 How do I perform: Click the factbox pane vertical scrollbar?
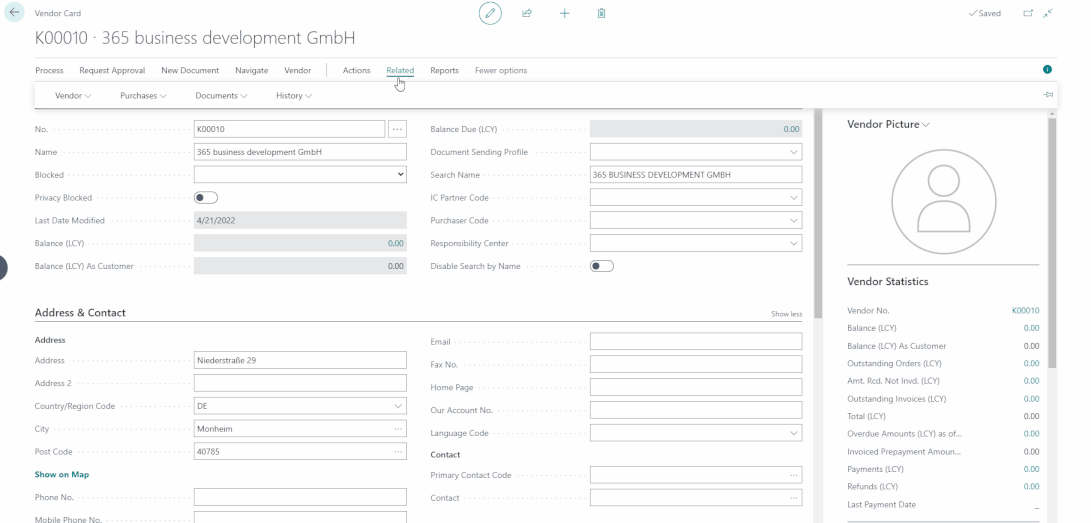point(1052,243)
